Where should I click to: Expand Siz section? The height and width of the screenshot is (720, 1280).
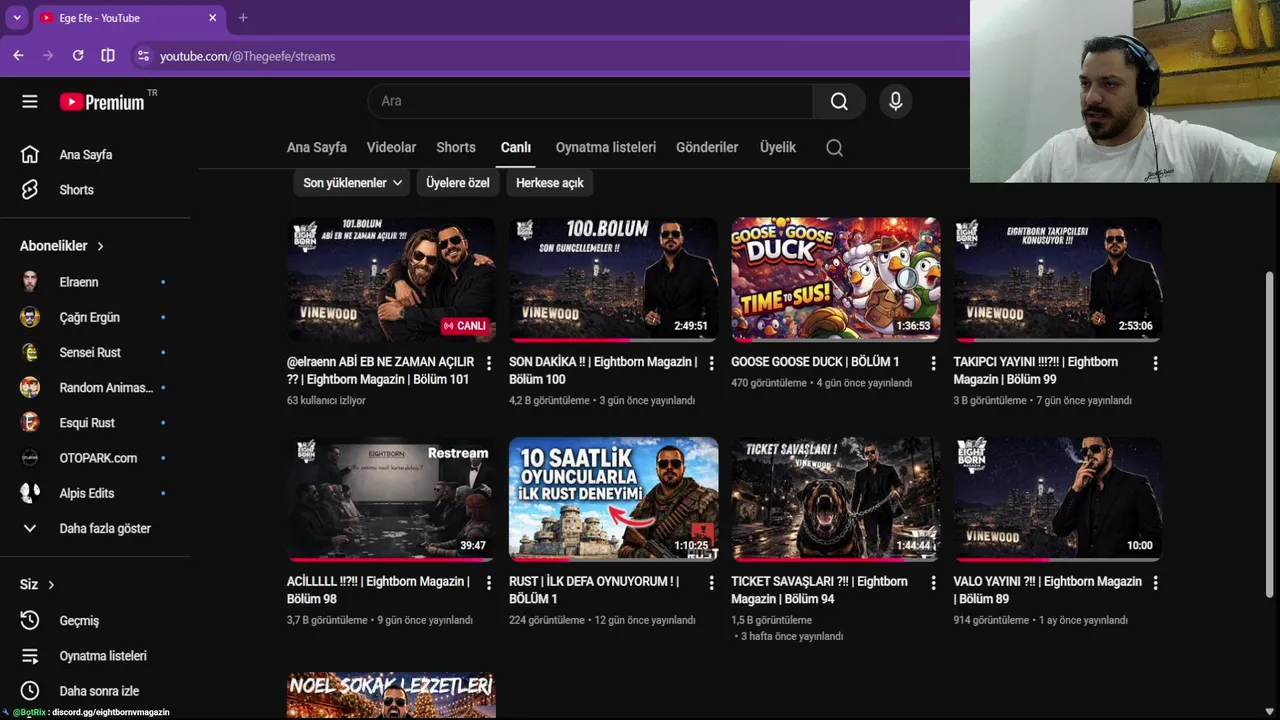pyautogui.click(x=37, y=585)
